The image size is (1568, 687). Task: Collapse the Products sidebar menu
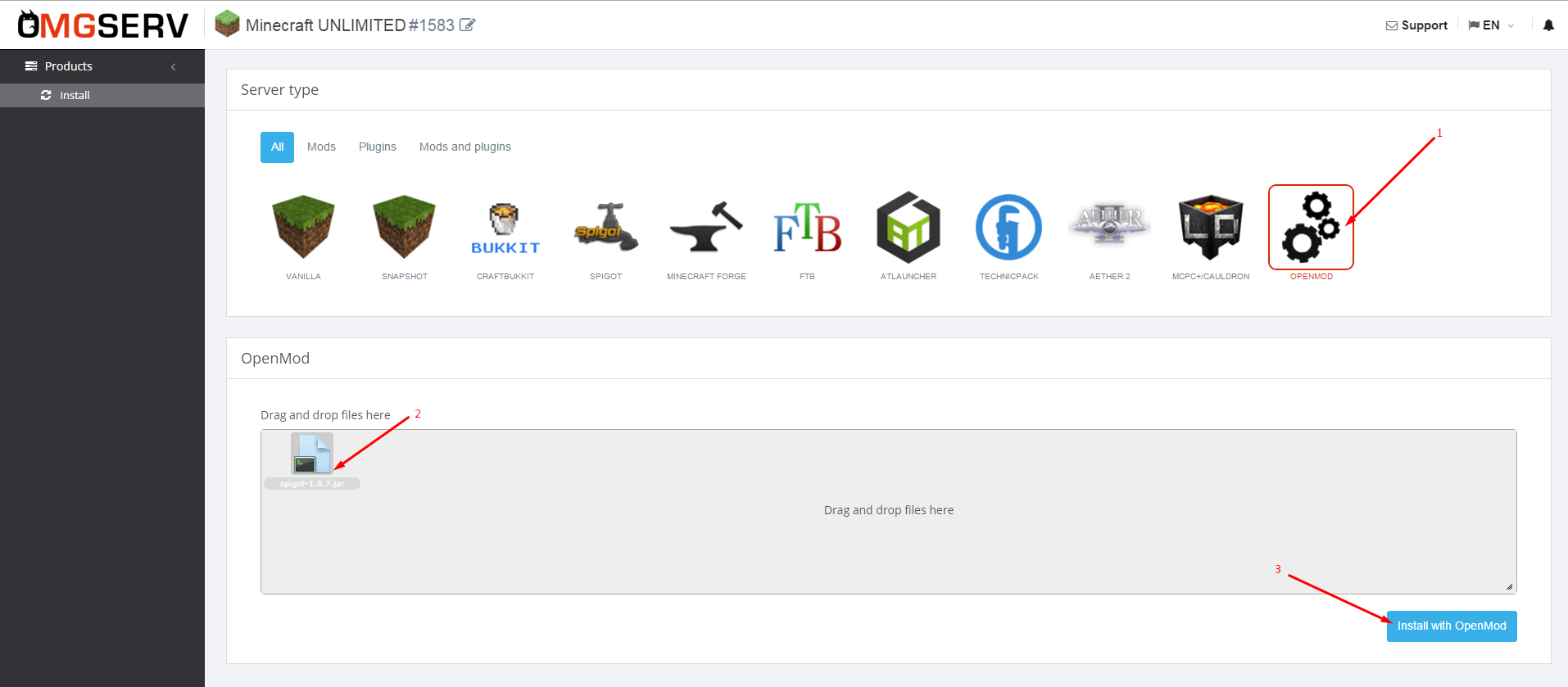pos(102,66)
